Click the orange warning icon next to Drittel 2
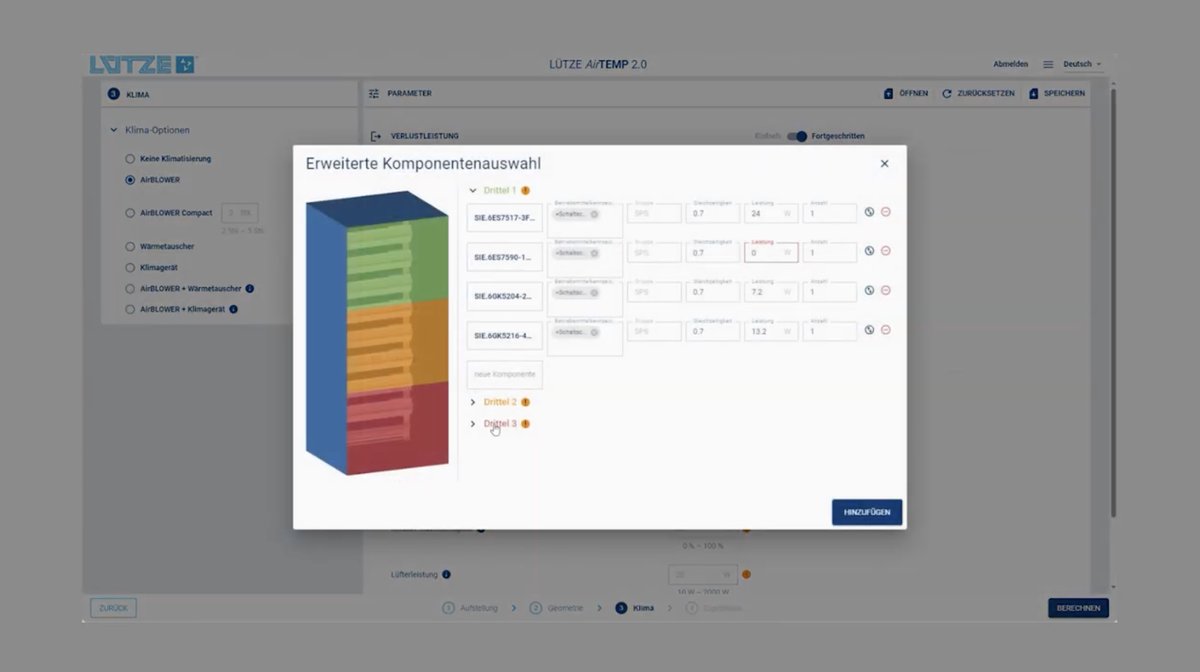 pyautogui.click(x=525, y=402)
